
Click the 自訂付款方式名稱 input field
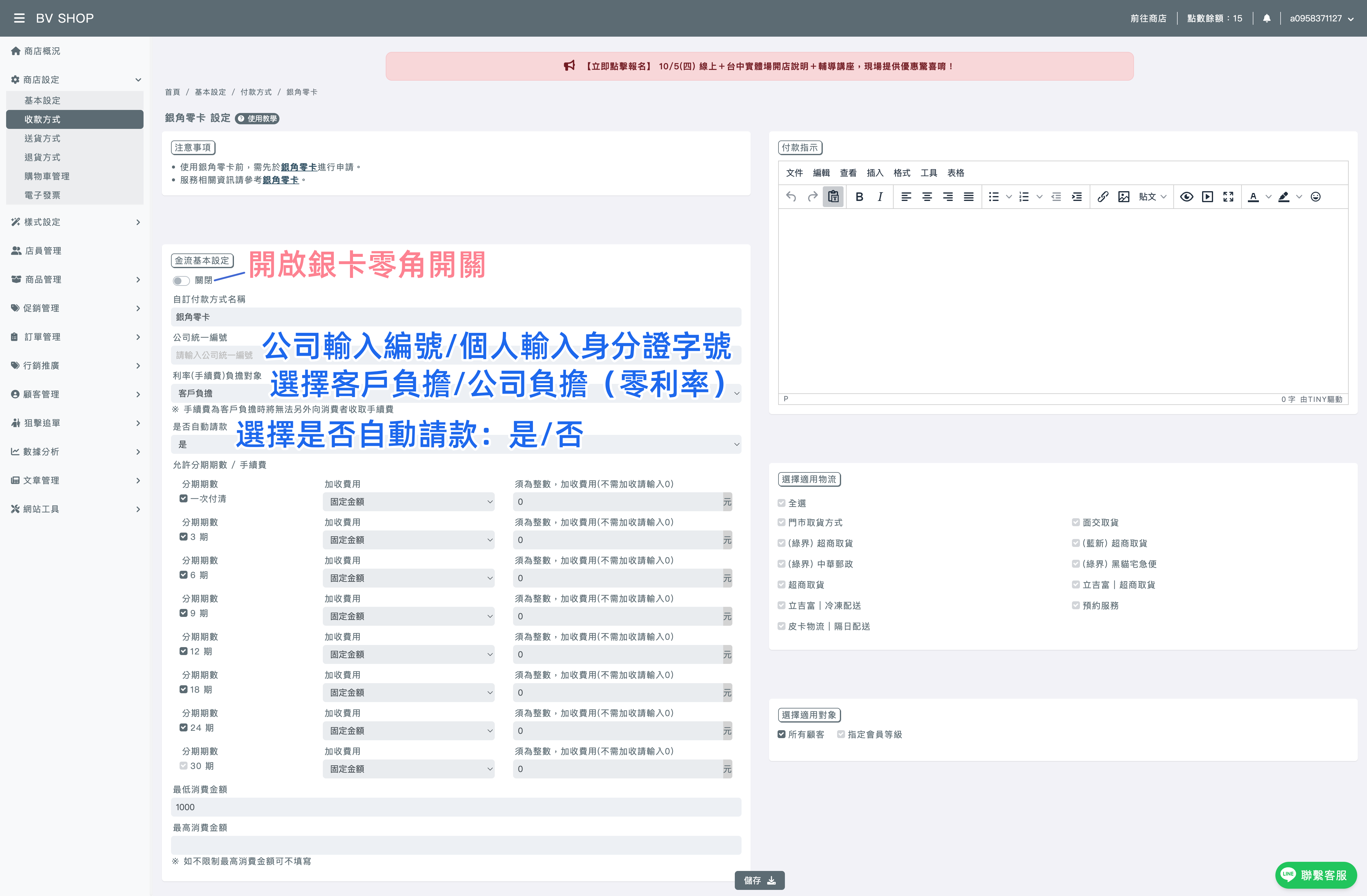(x=456, y=317)
